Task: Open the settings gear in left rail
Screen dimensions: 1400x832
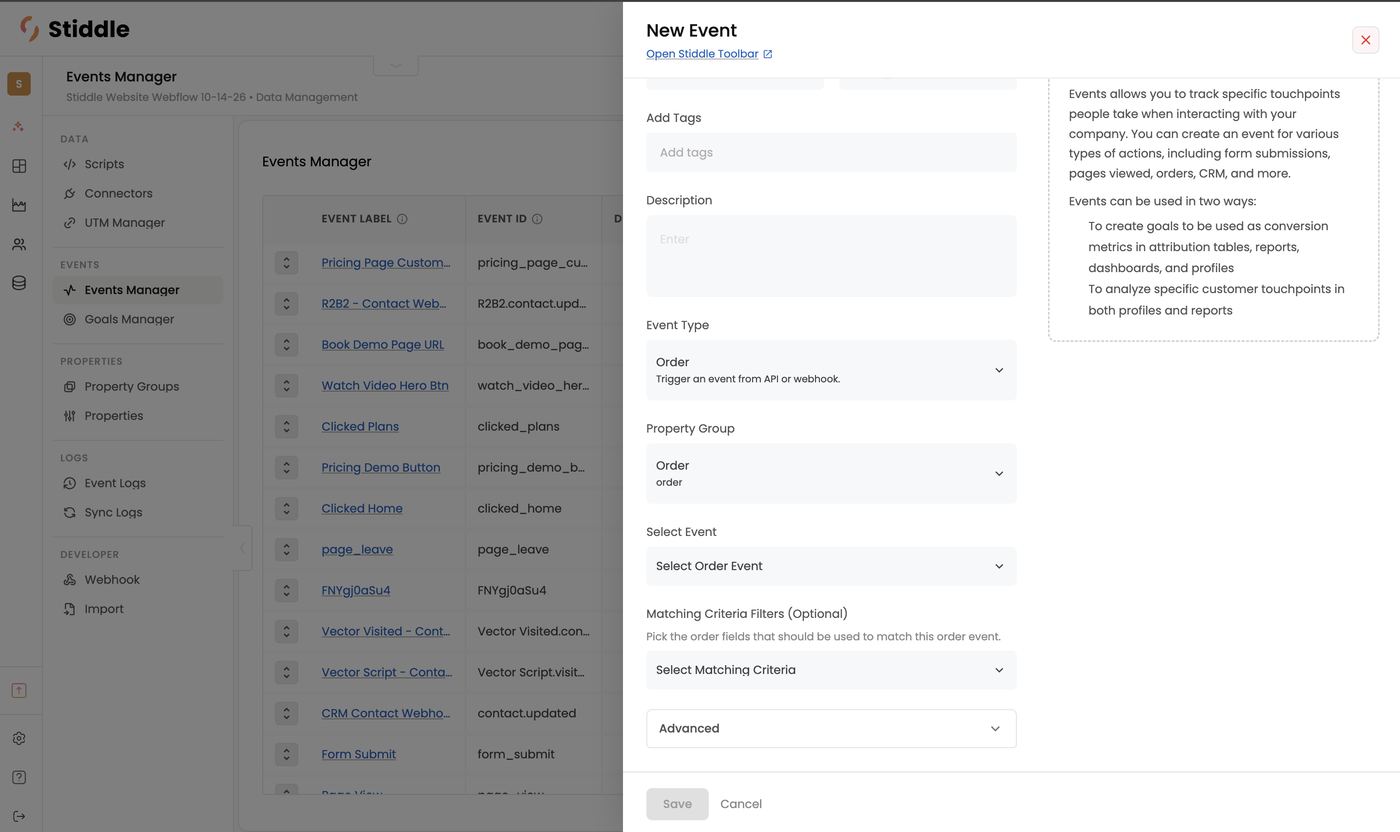Action: click(x=19, y=738)
